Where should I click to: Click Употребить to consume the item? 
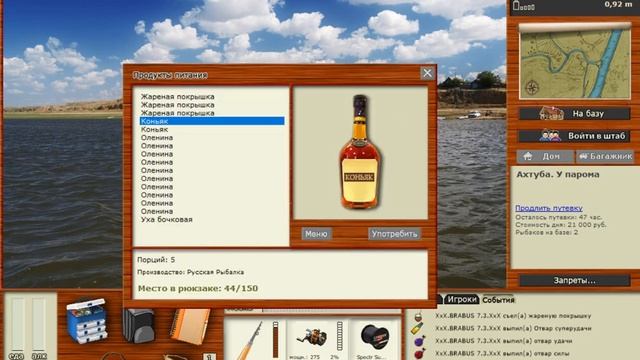click(394, 234)
